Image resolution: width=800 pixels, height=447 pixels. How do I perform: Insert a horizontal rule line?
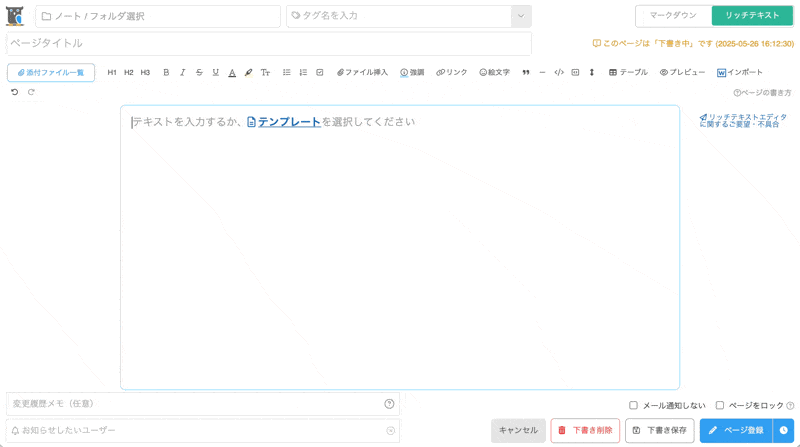542,72
